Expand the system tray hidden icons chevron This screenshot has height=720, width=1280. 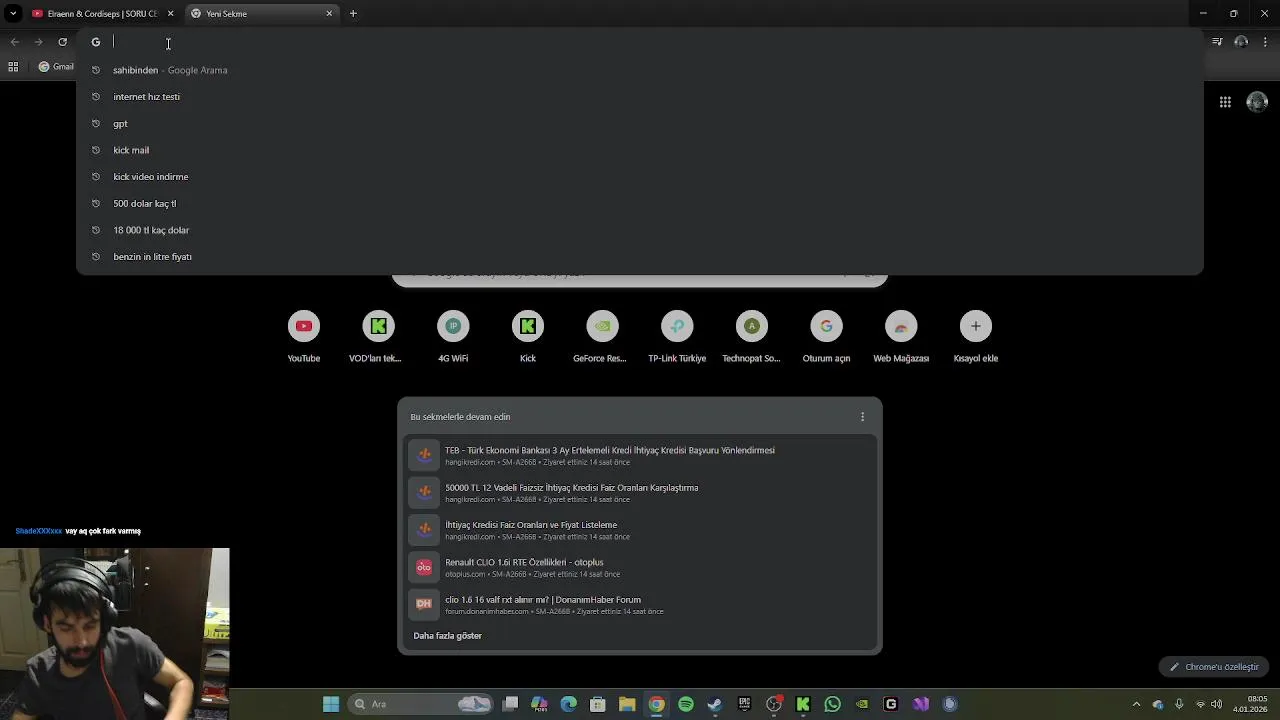tap(1136, 704)
